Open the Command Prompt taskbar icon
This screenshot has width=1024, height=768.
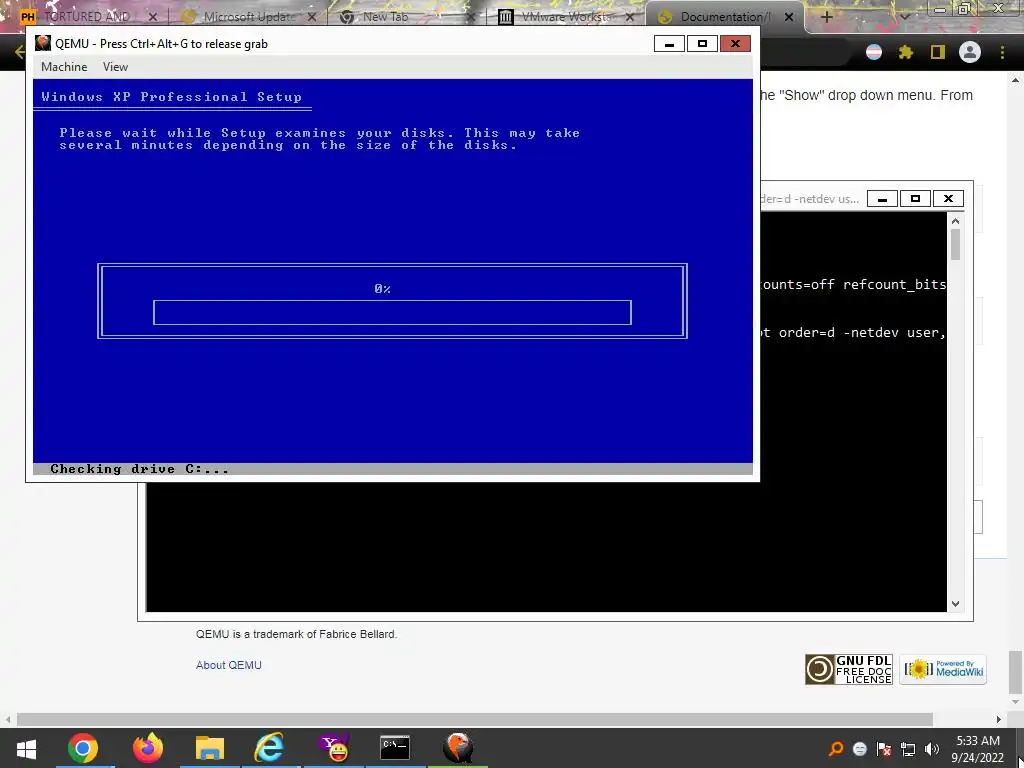pyautogui.click(x=395, y=748)
